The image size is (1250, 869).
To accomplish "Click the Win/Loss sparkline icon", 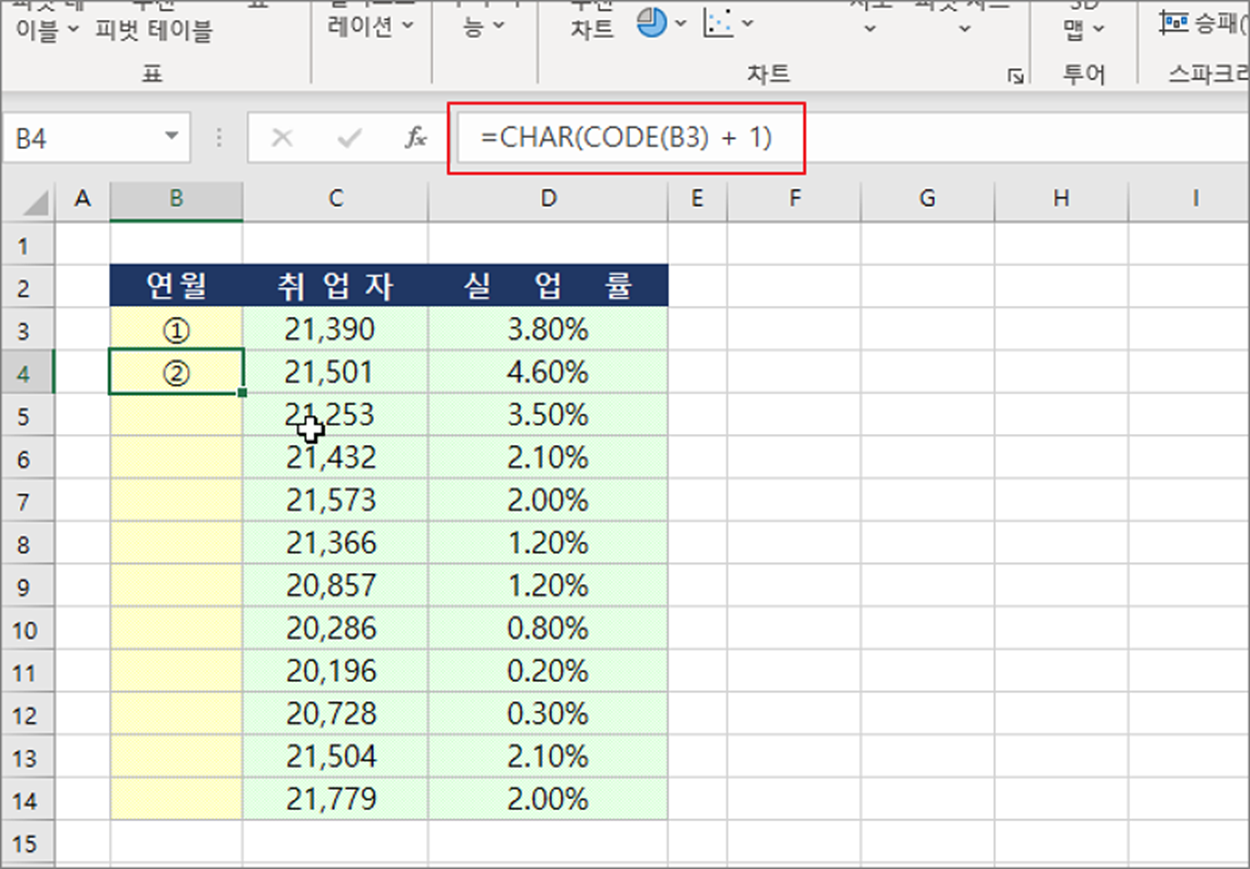I will [1174, 22].
